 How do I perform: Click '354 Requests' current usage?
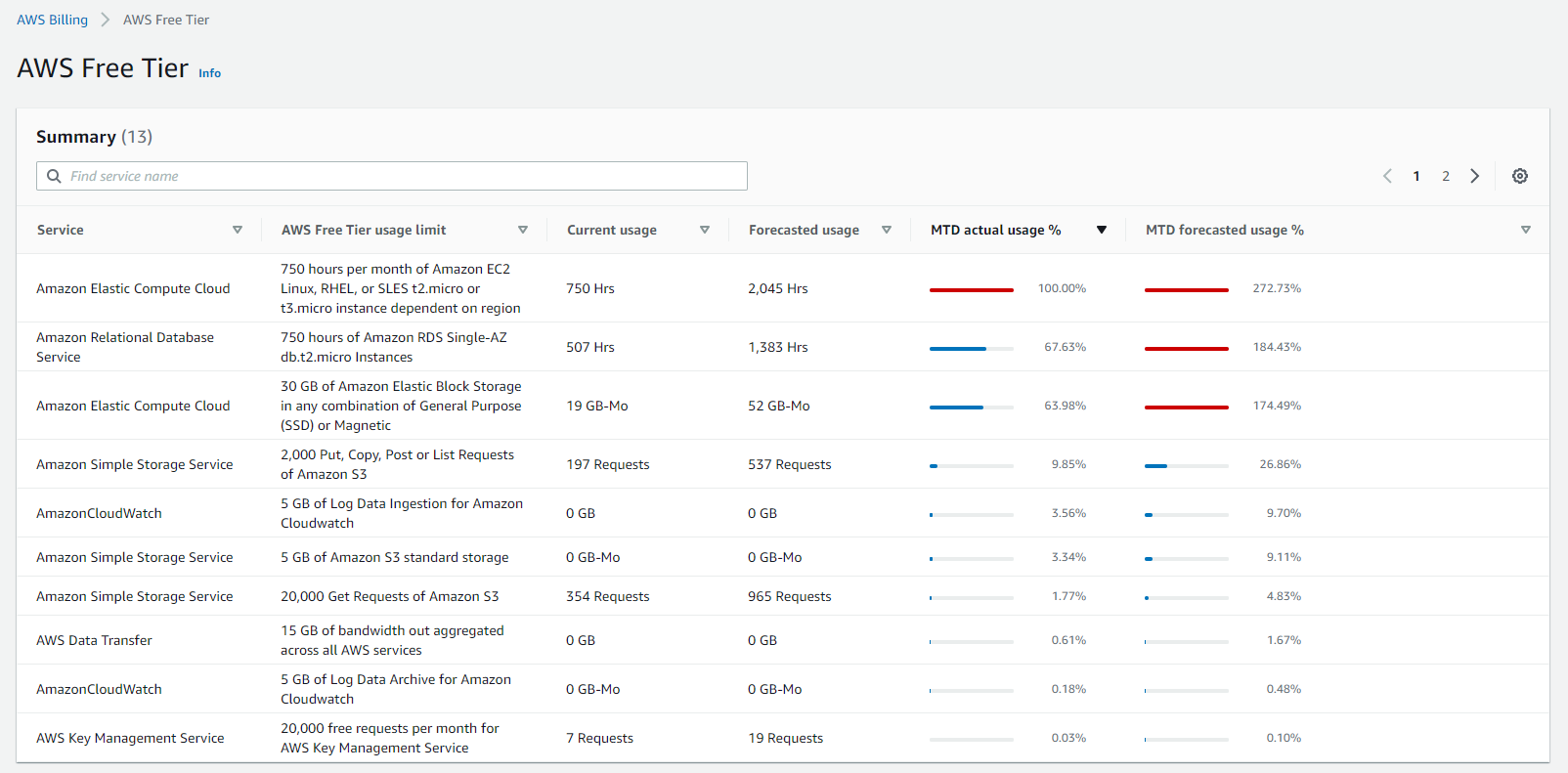pos(608,596)
